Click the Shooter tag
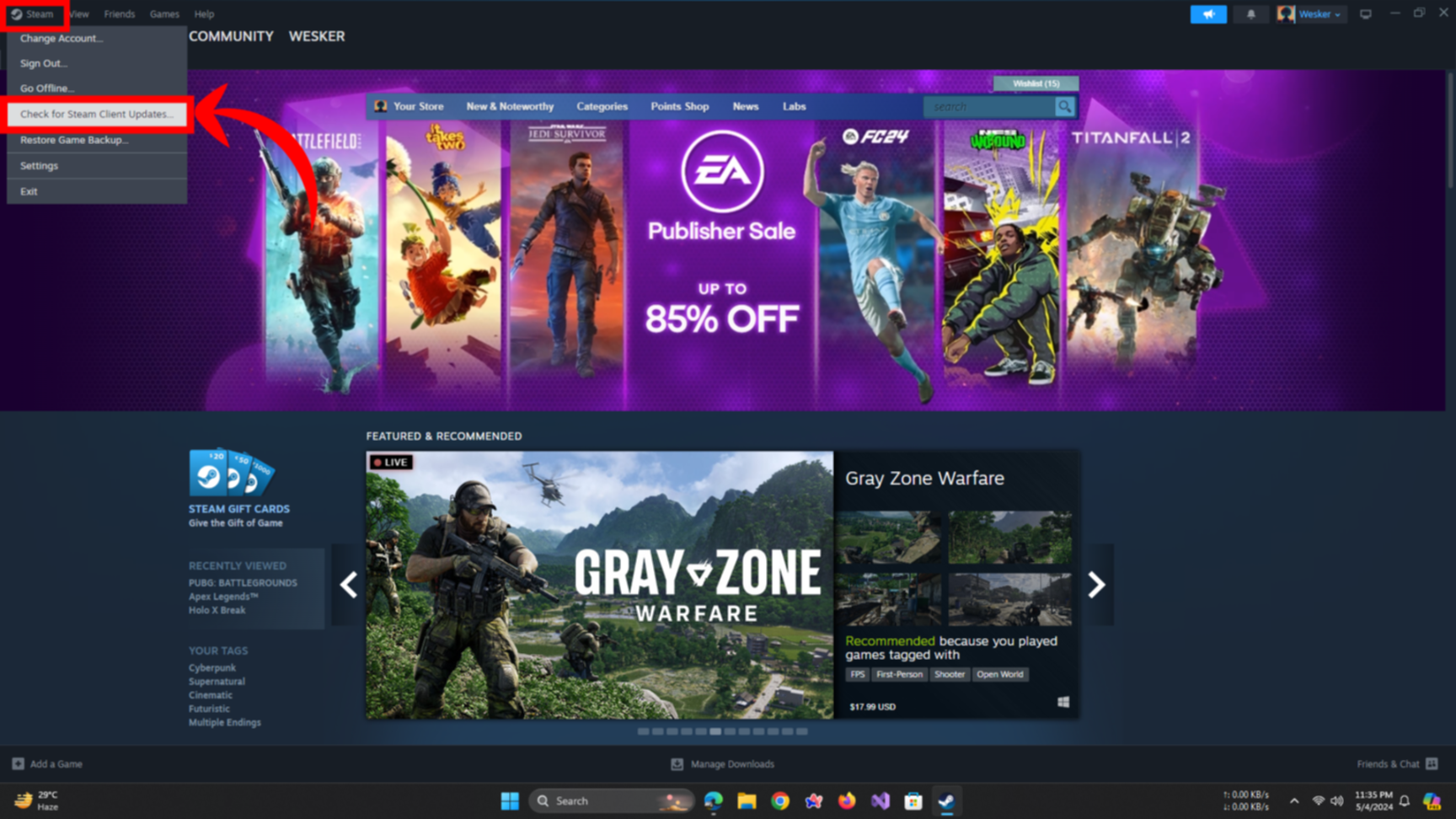 [x=950, y=674]
